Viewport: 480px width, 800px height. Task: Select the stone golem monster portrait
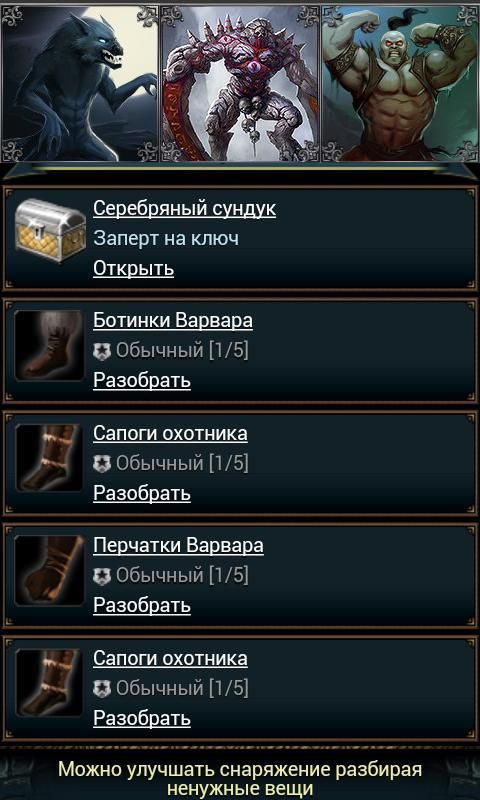pyautogui.click(x=240, y=83)
